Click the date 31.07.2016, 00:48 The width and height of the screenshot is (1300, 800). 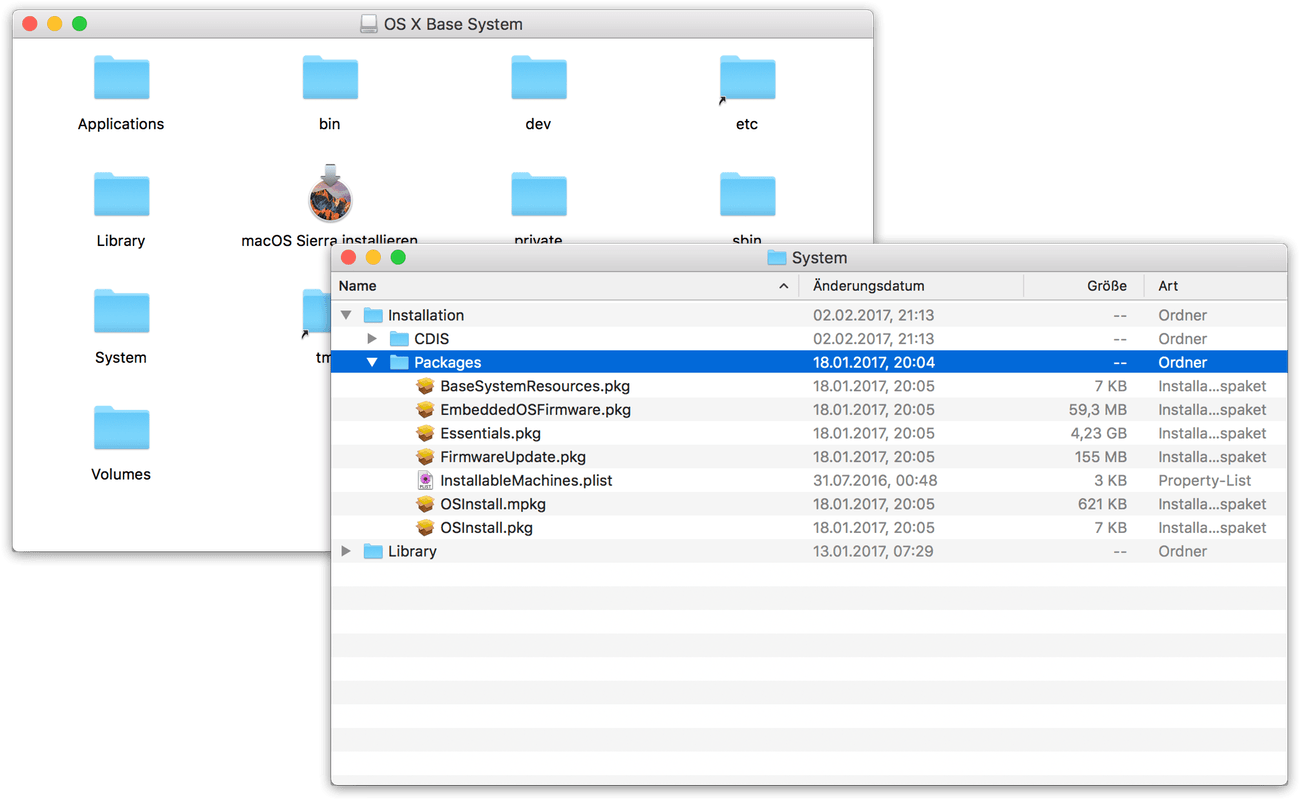pyautogui.click(x=875, y=481)
